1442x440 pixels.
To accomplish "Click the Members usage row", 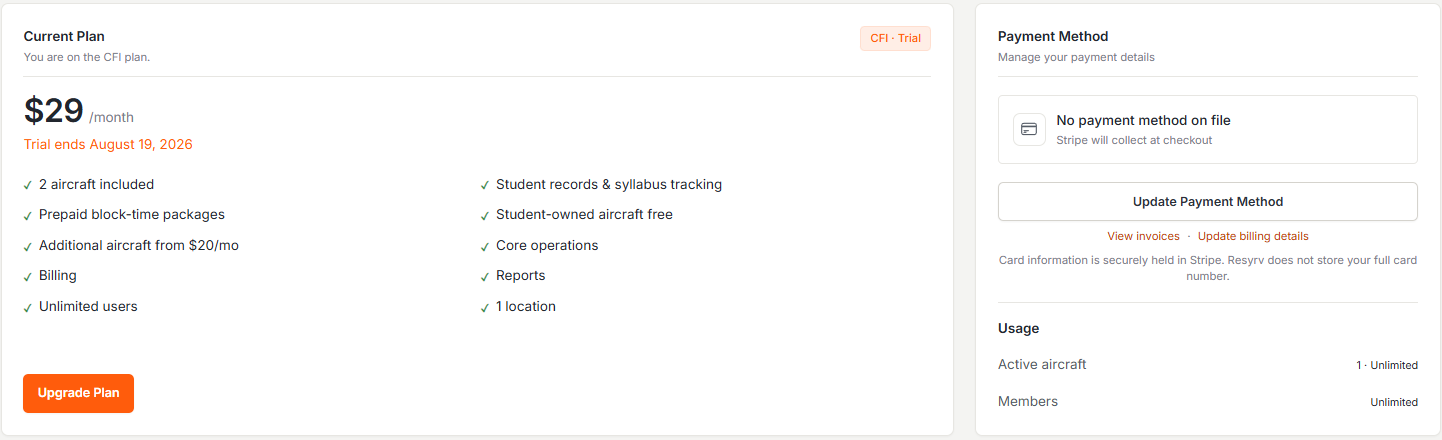I will [x=1207, y=401].
